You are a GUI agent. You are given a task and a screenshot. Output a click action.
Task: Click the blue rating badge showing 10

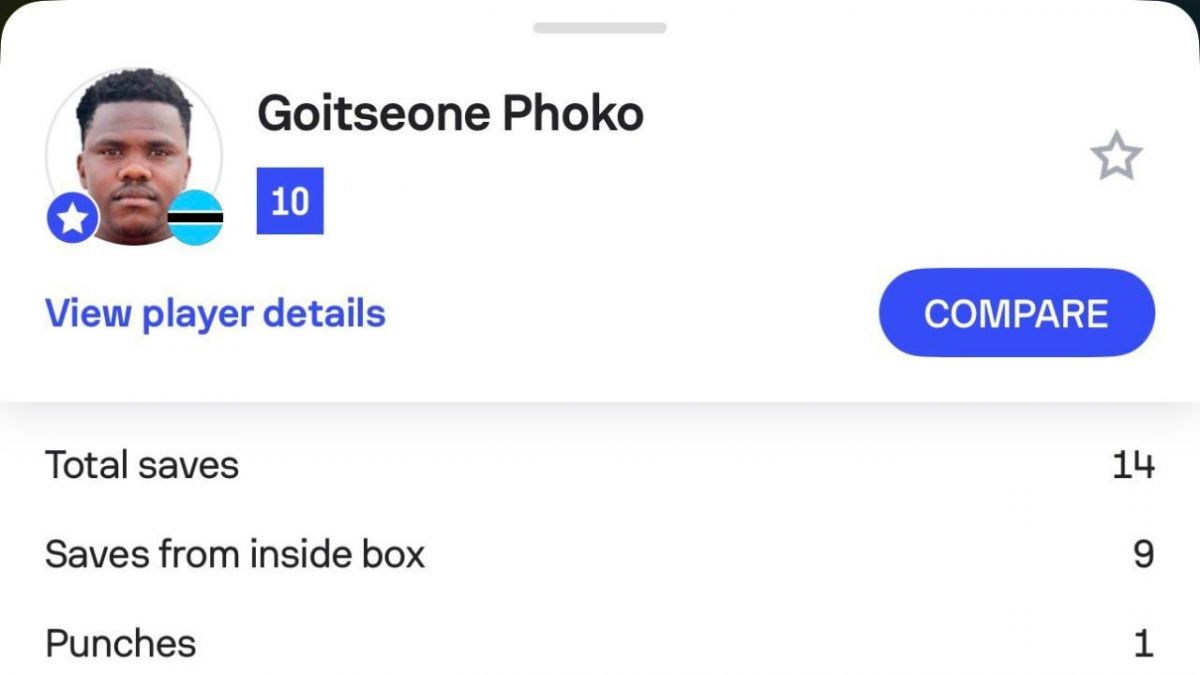pos(290,201)
